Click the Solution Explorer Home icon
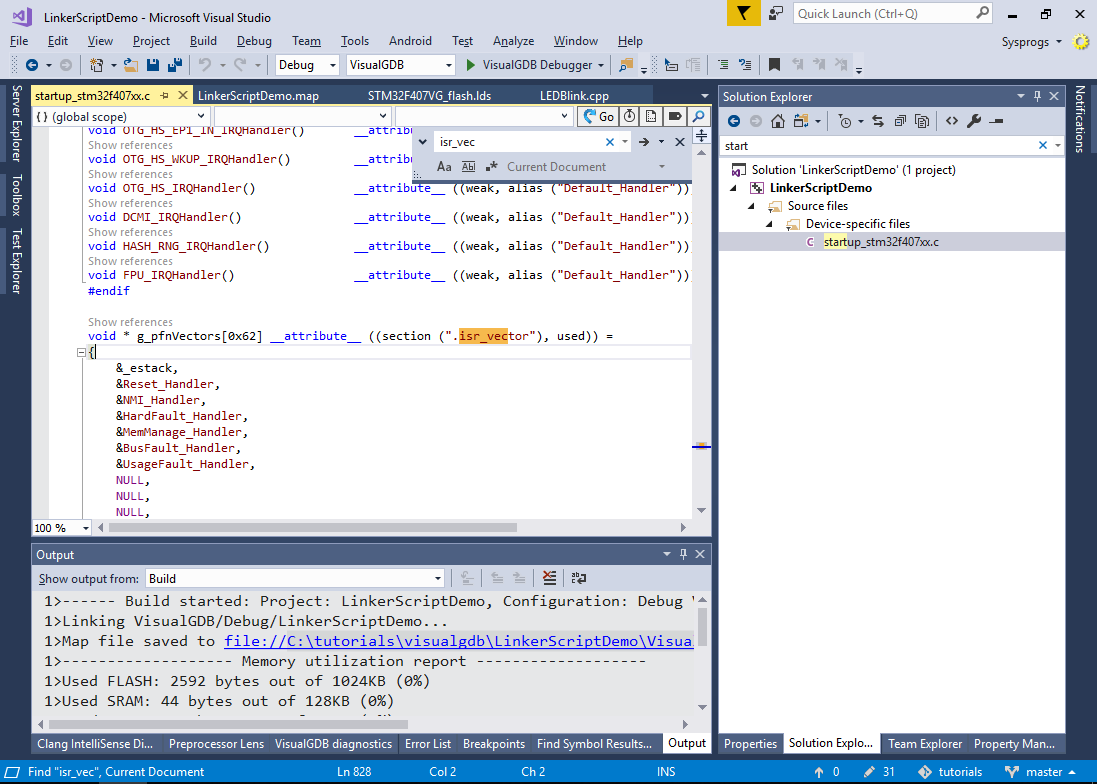This screenshot has width=1097, height=784. 777,121
